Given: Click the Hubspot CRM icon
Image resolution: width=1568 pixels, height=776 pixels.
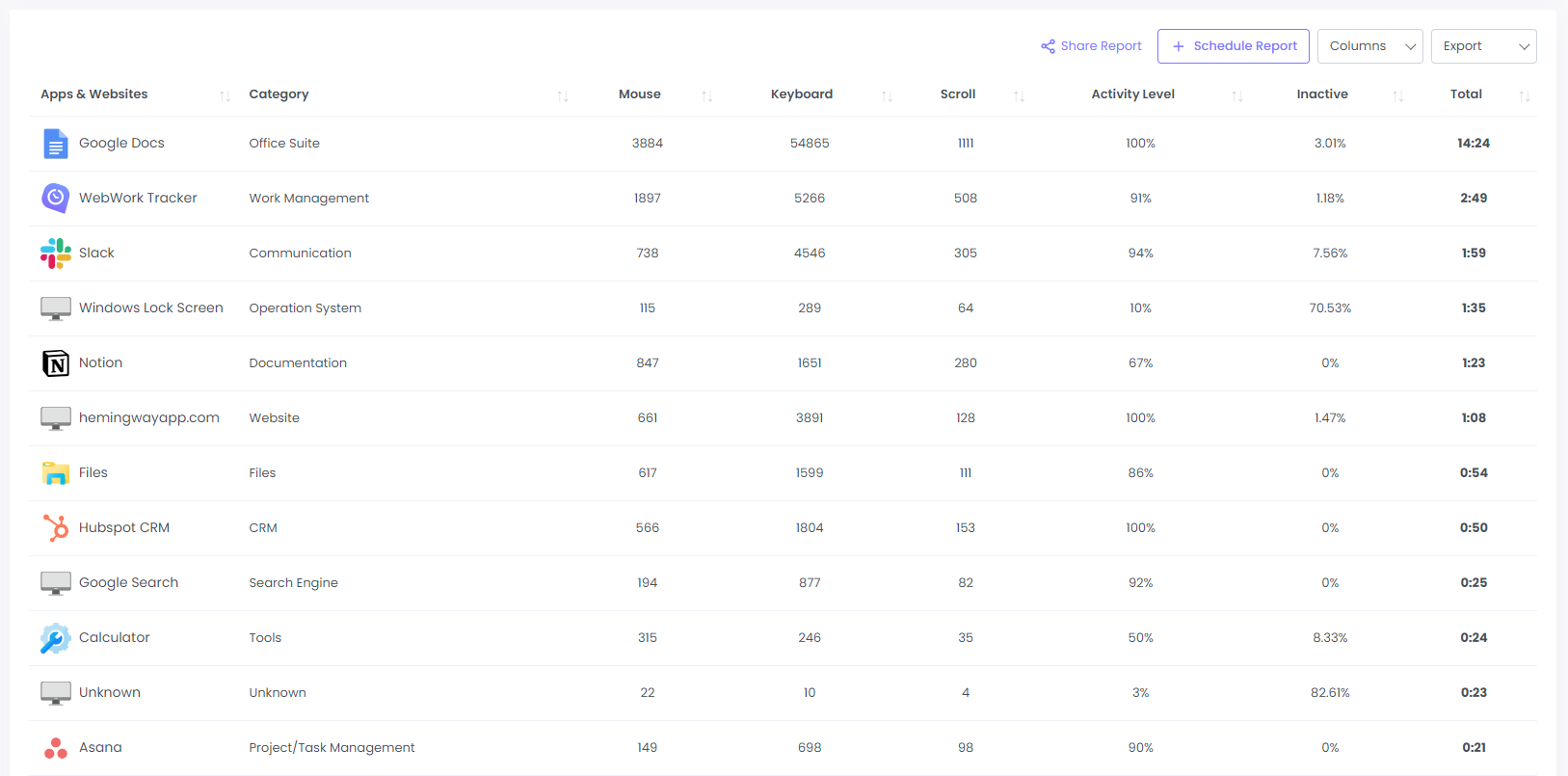Looking at the screenshot, I should point(56,528).
